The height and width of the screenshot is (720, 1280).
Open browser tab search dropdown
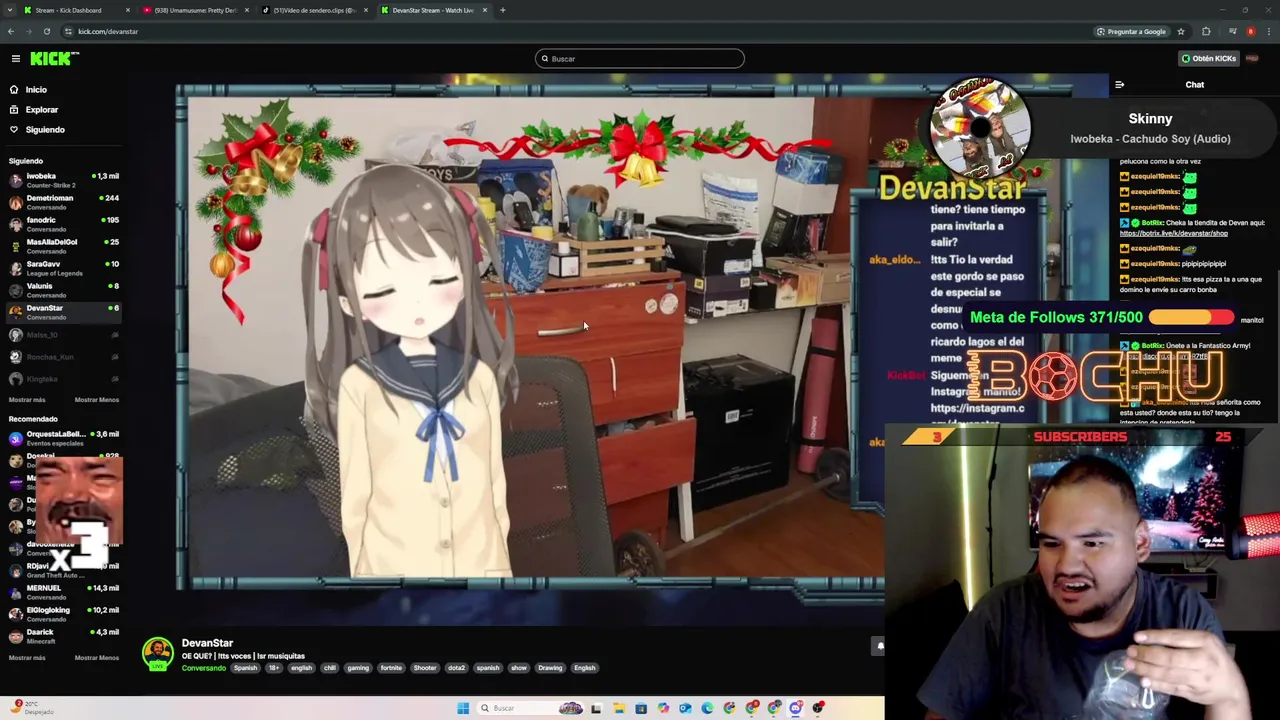pos(9,10)
